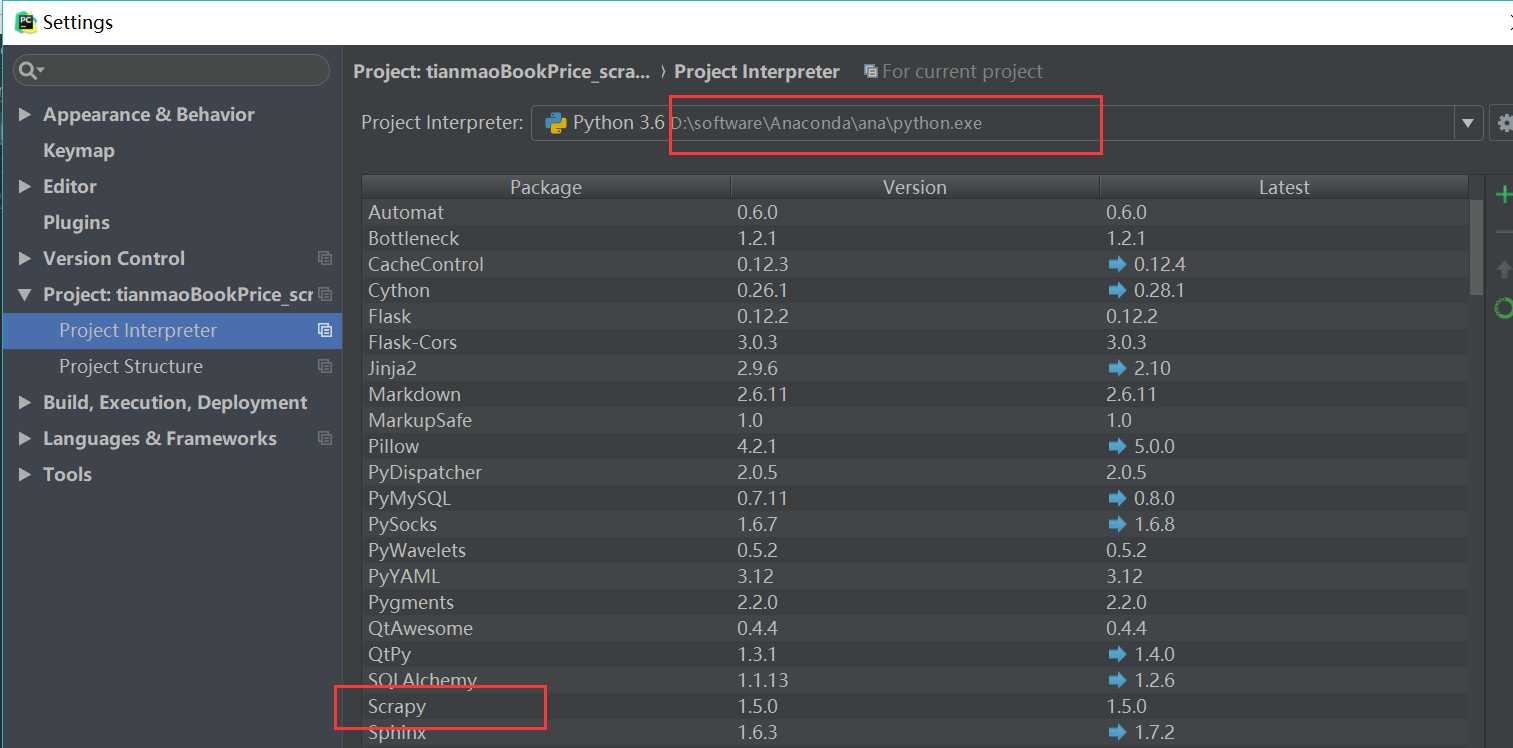Select the CacheControl package row
Image resolution: width=1513 pixels, height=748 pixels.
[915, 264]
